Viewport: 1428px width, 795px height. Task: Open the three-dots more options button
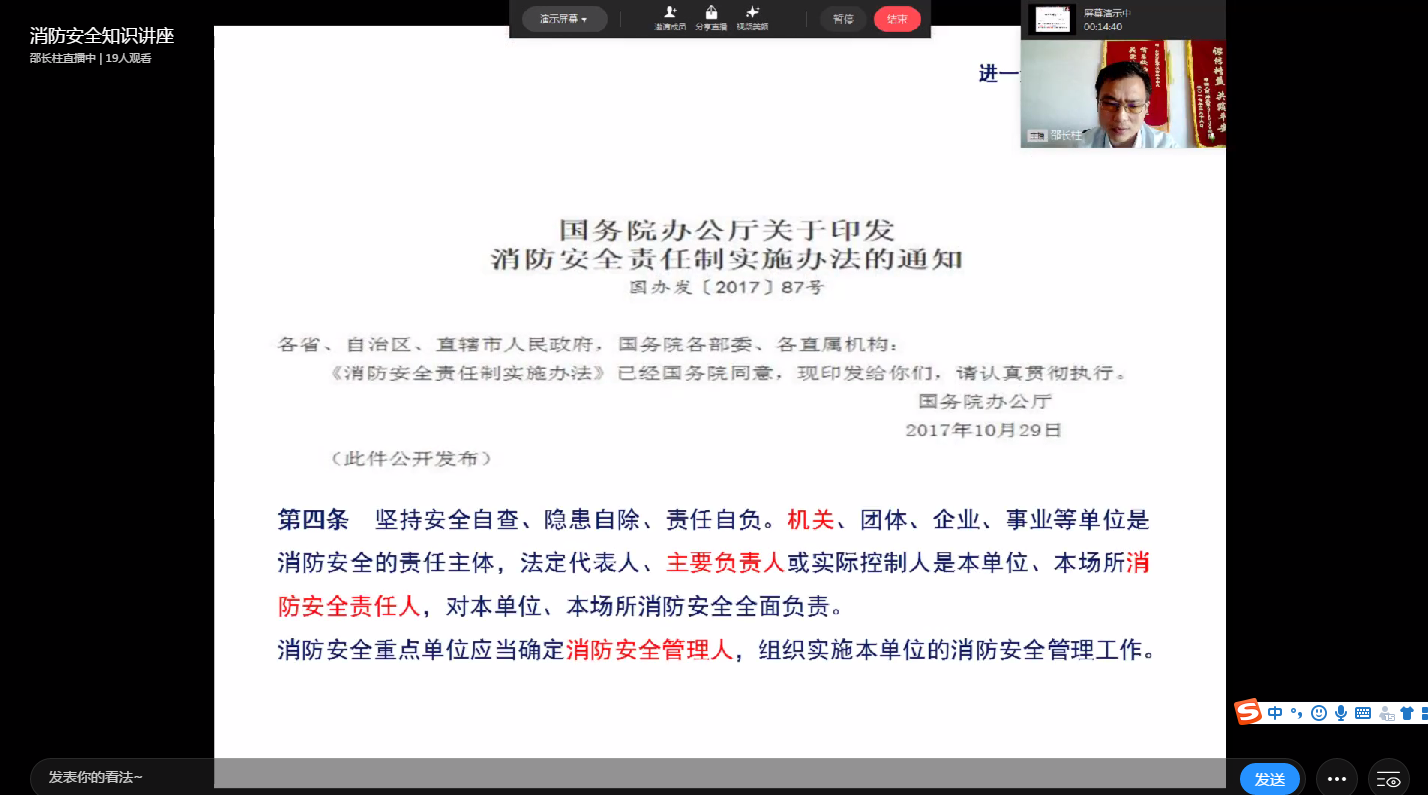coord(1336,779)
